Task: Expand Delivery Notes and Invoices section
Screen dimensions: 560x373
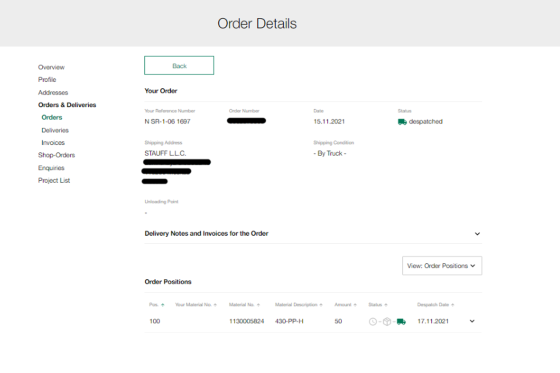Action: click(313, 234)
